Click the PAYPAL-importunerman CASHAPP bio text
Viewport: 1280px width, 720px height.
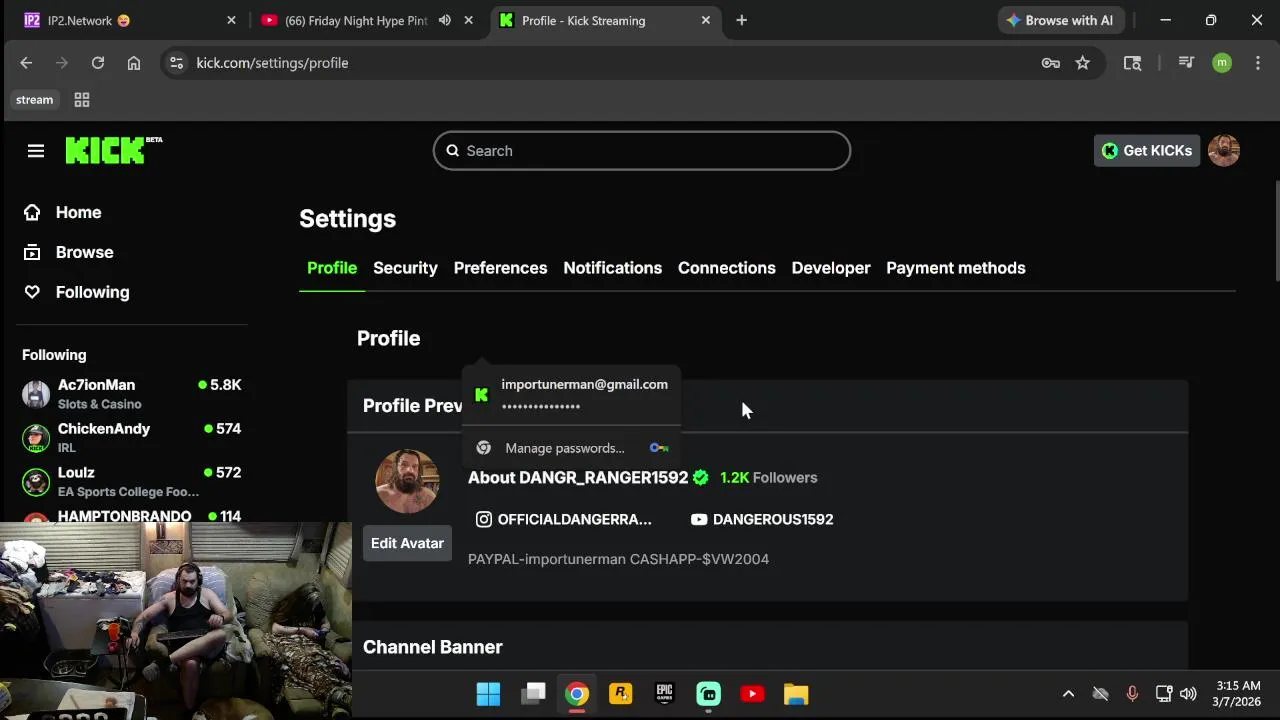coord(618,559)
